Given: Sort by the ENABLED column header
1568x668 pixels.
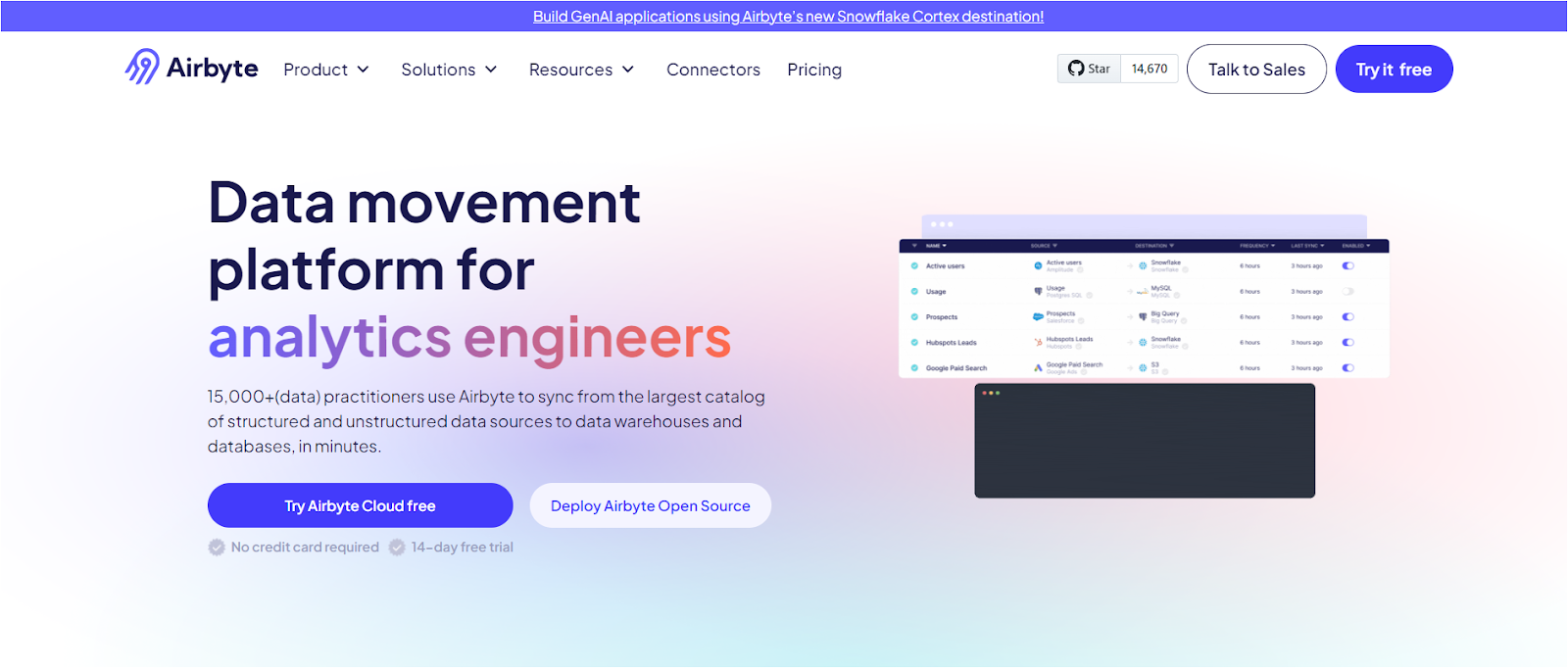Looking at the screenshot, I should click(x=1356, y=246).
